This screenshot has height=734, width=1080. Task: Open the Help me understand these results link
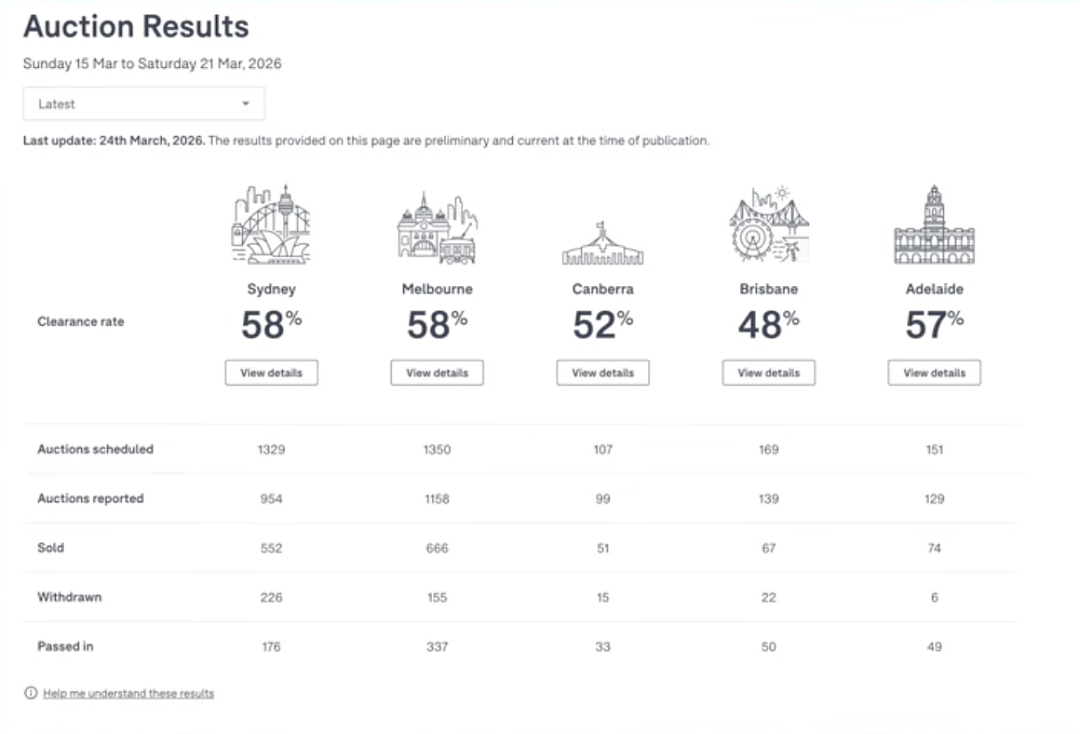(x=129, y=693)
